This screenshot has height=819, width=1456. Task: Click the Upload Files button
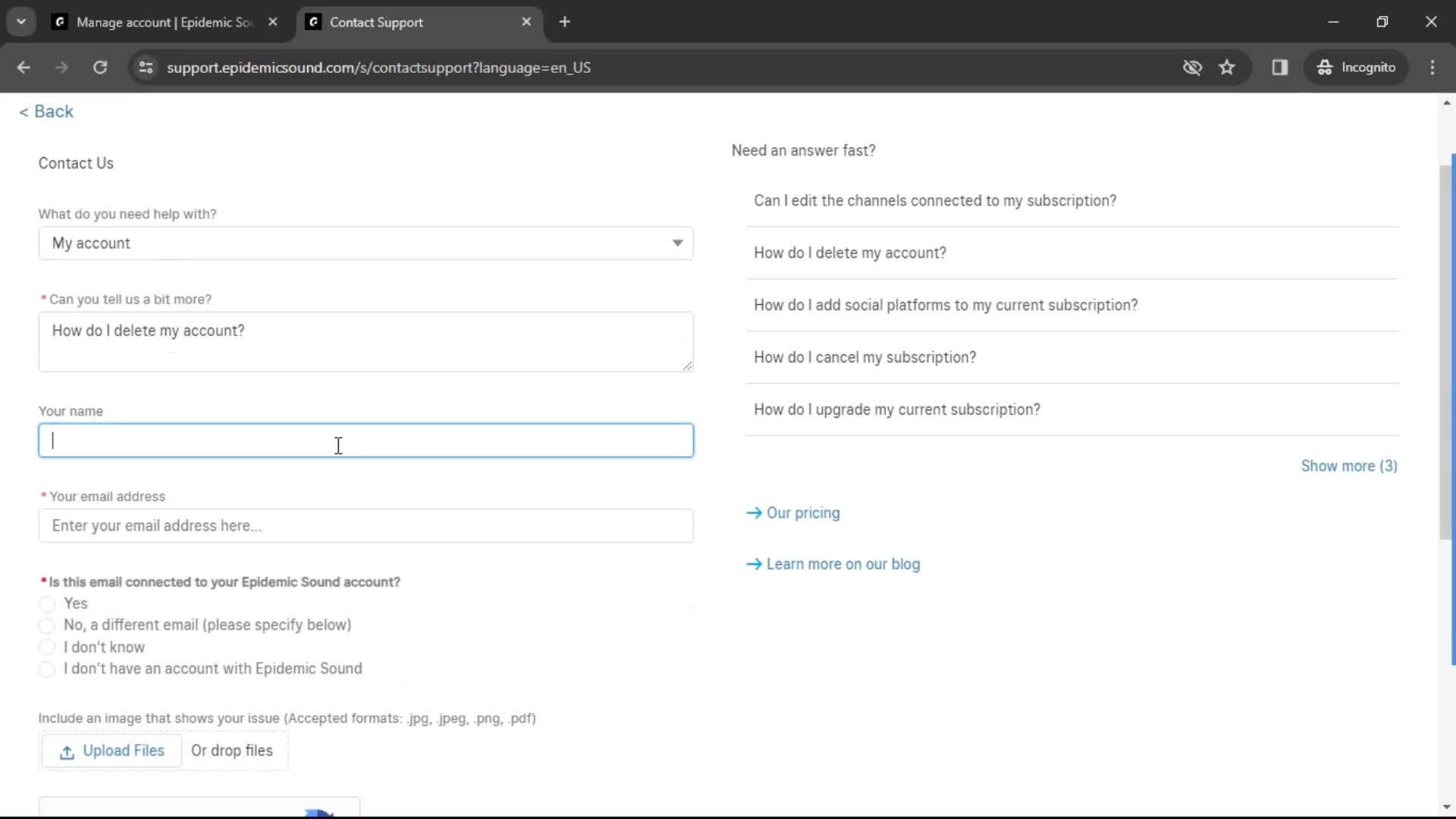(111, 751)
